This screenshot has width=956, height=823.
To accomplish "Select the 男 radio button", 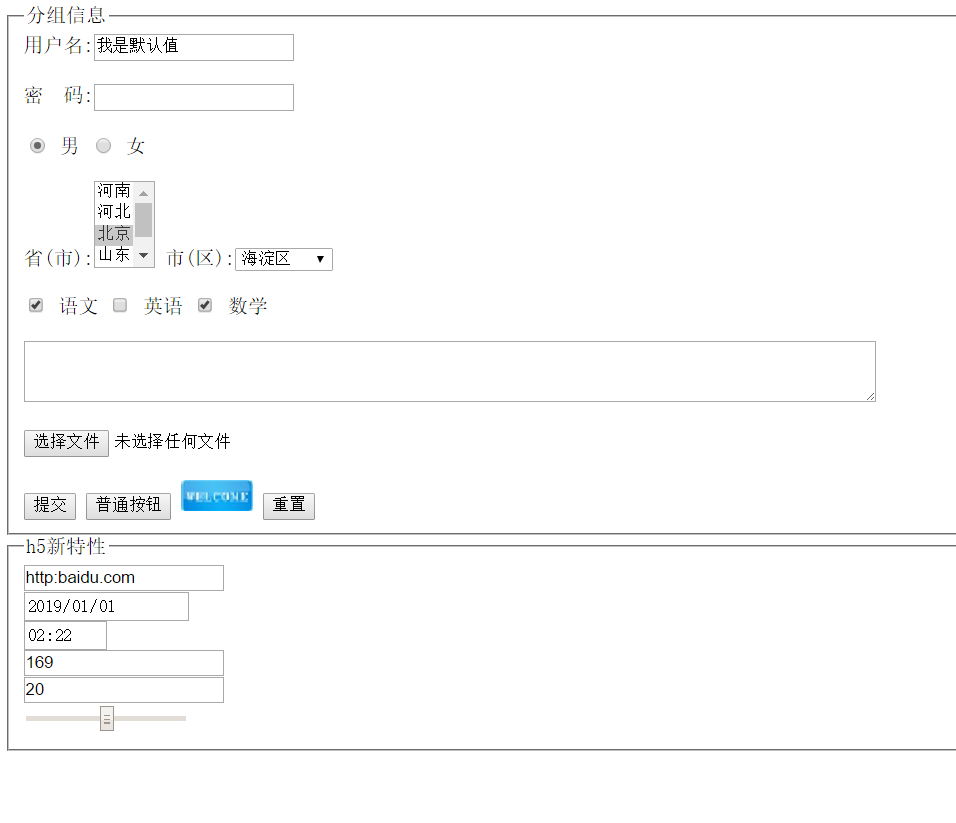I will 37,146.
